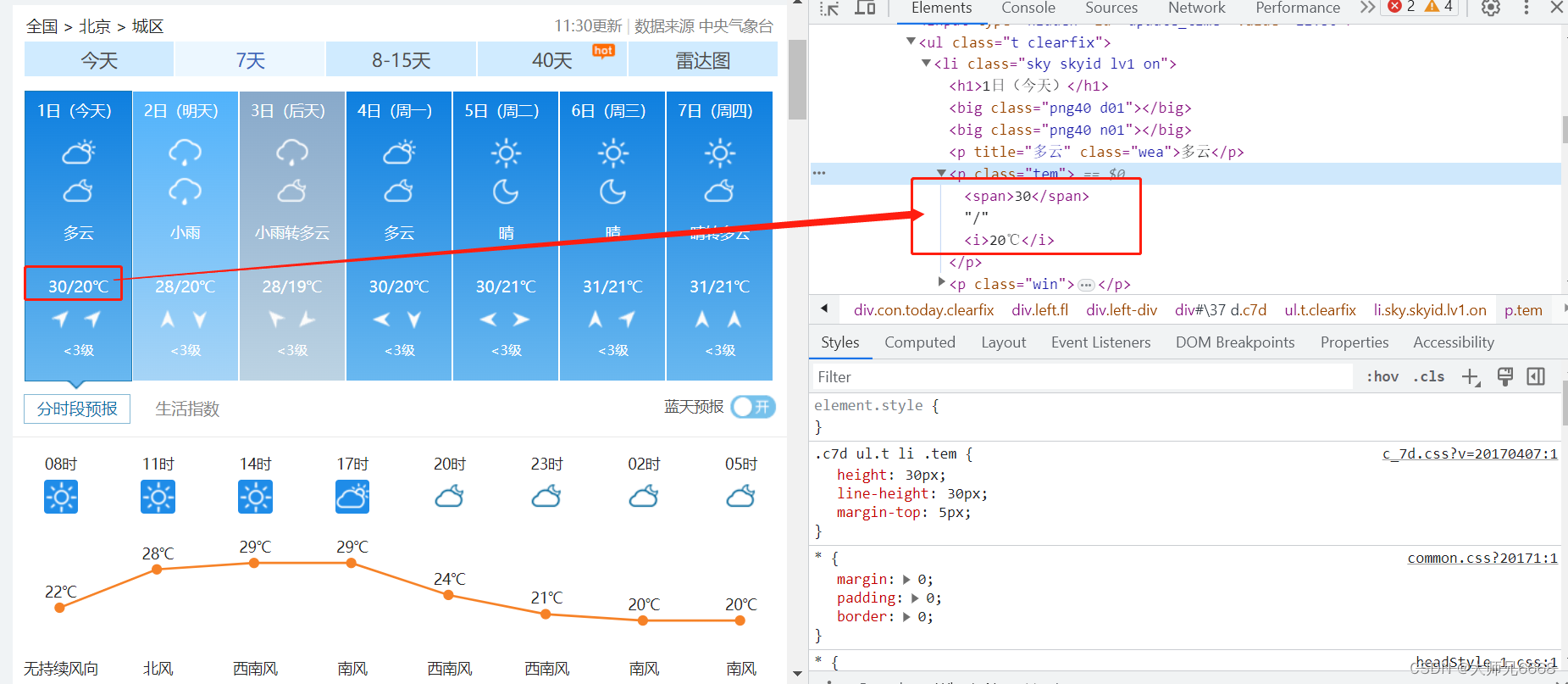
Task: Click the 北京 breadcrumb link
Action: (x=95, y=26)
